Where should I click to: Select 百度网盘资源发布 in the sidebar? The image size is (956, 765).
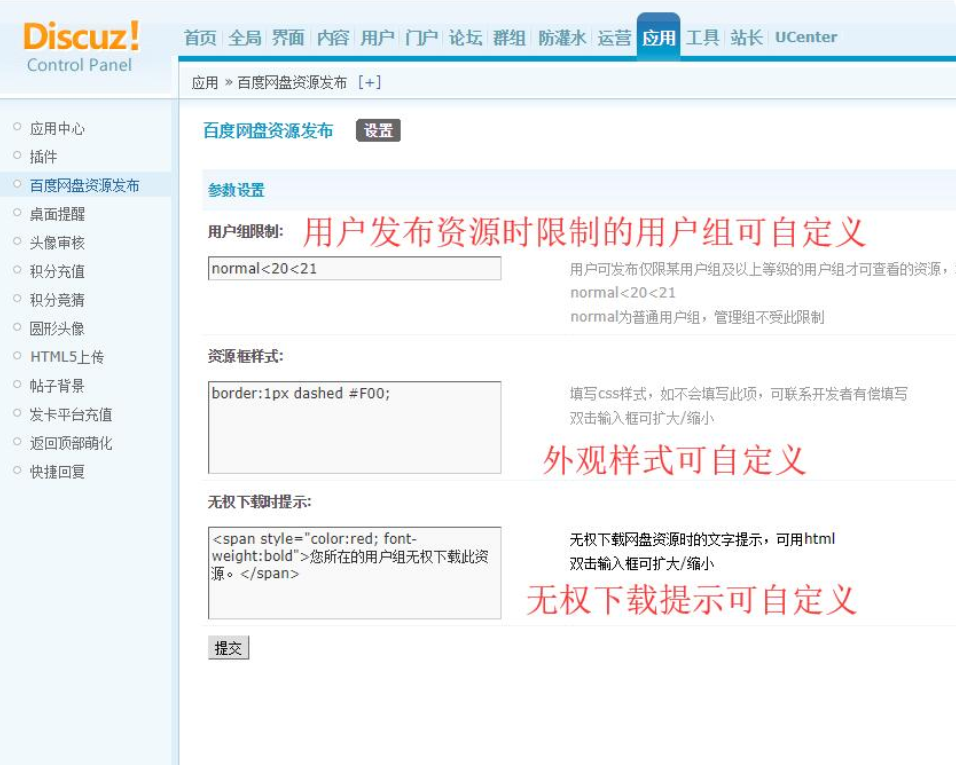pos(85,186)
